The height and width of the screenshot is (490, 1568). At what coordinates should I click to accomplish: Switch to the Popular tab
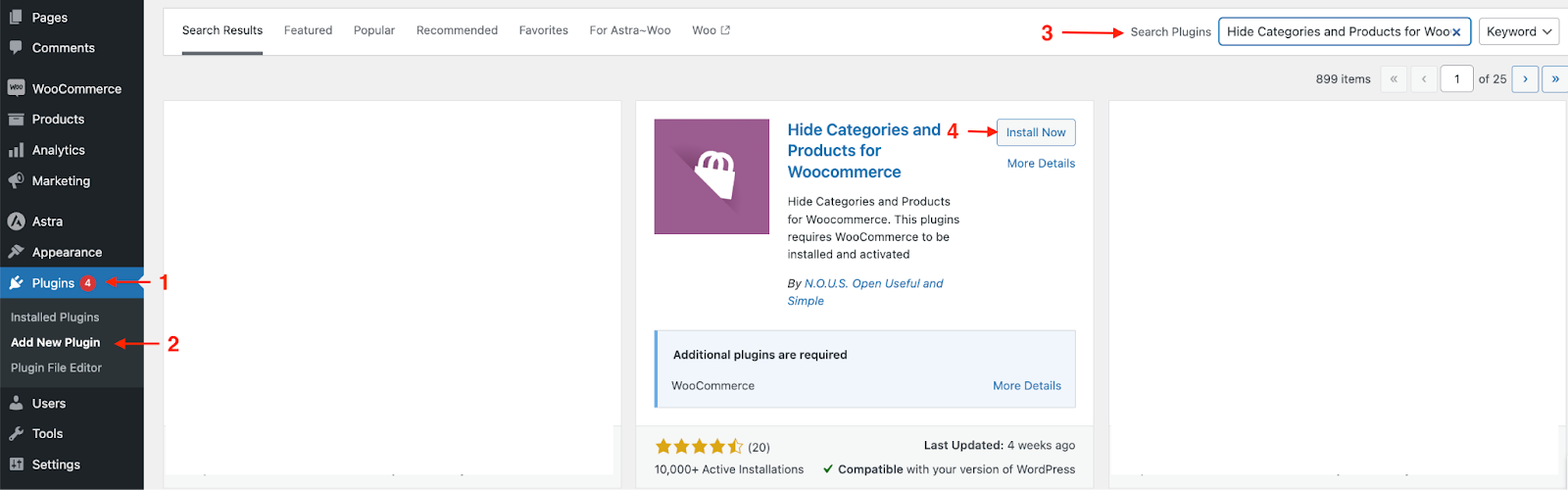pyautogui.click(x=374, y=30)
